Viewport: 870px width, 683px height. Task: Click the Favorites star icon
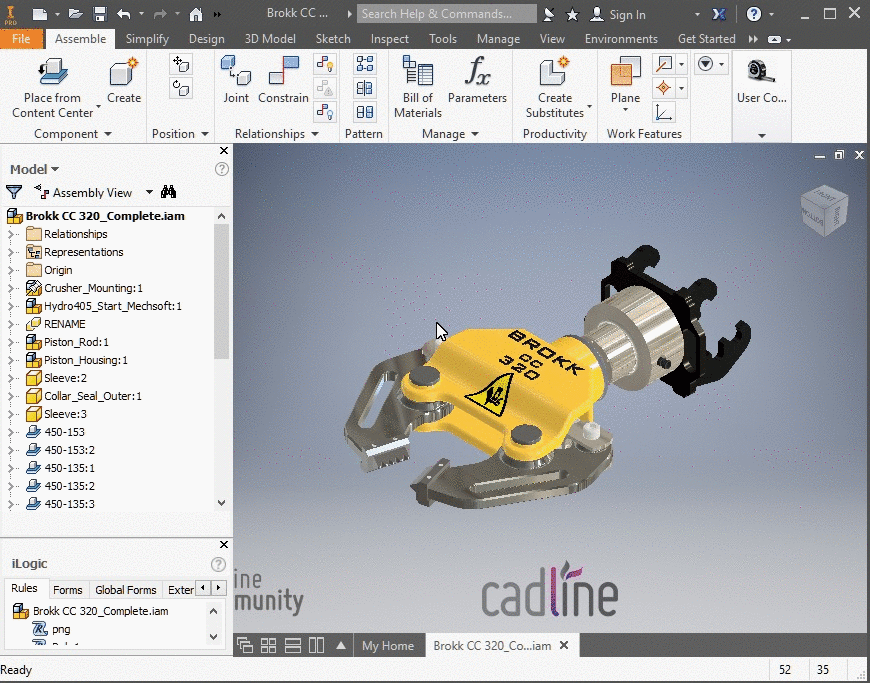[x=573, y=14]
